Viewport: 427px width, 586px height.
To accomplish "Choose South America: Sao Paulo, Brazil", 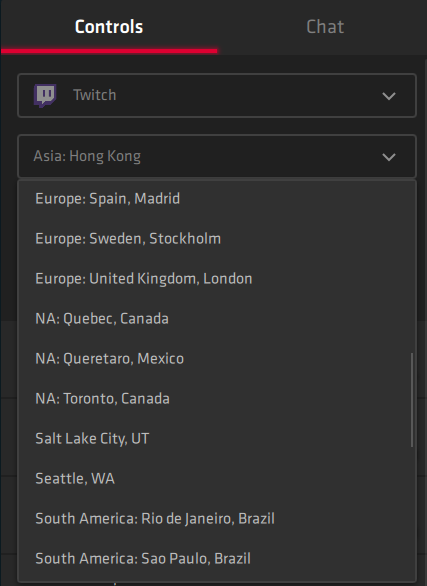I will pos(217,558).
